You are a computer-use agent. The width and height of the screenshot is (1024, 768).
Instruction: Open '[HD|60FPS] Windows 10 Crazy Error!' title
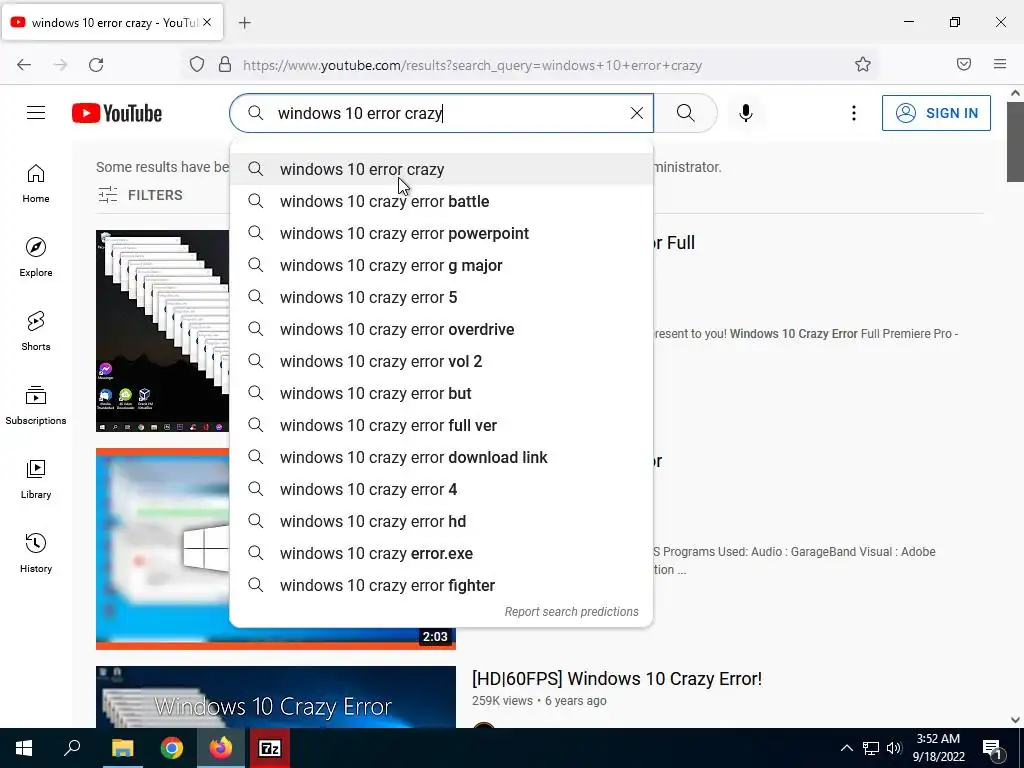(616, 679)
